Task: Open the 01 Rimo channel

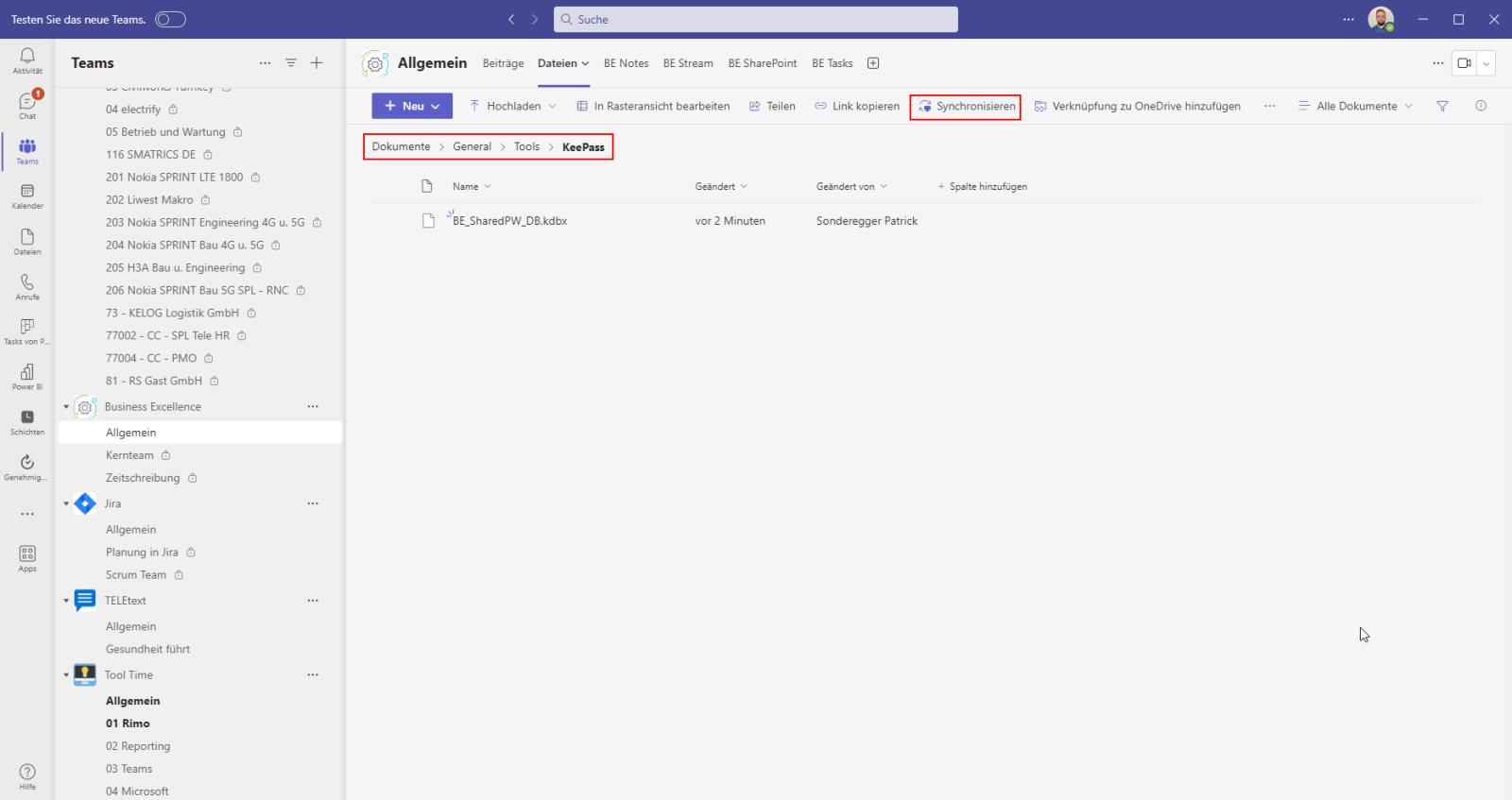Action: pos(128,723)
